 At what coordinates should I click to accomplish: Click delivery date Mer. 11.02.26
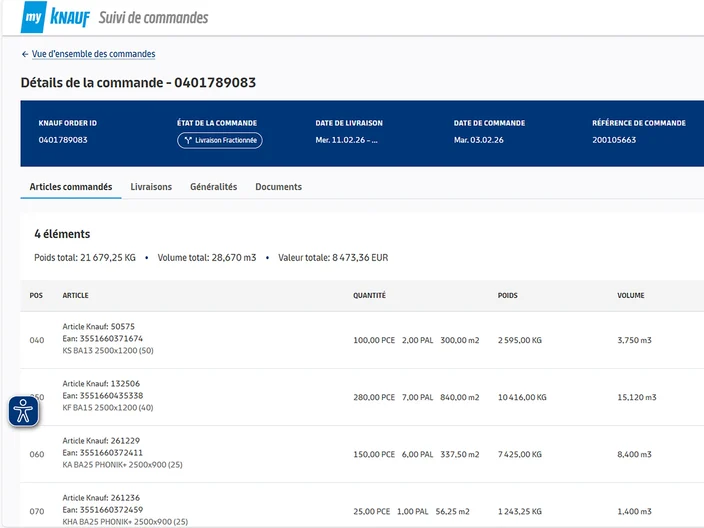[346, 140]
